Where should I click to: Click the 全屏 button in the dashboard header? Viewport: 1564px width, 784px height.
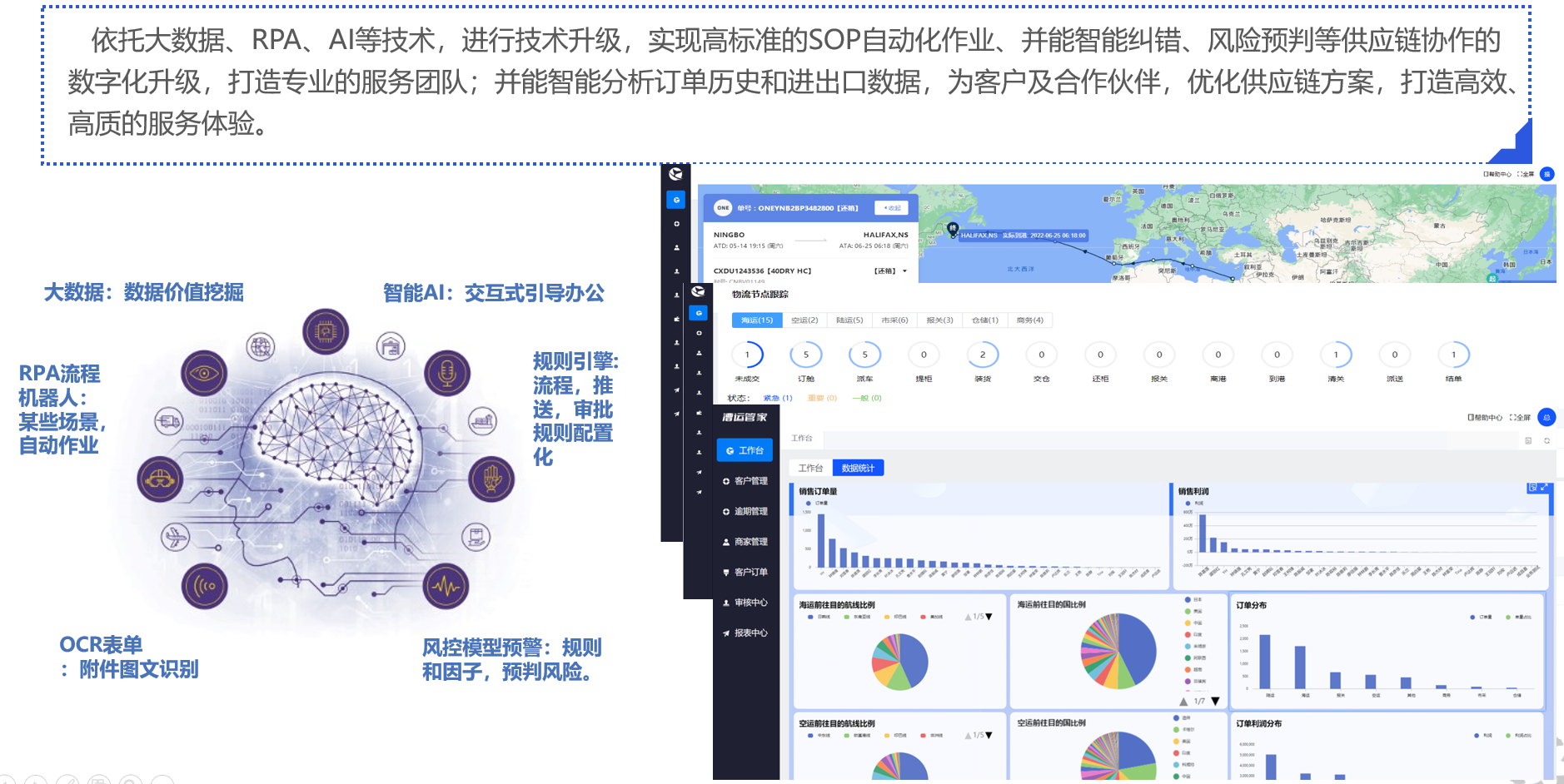[1520, 418]
